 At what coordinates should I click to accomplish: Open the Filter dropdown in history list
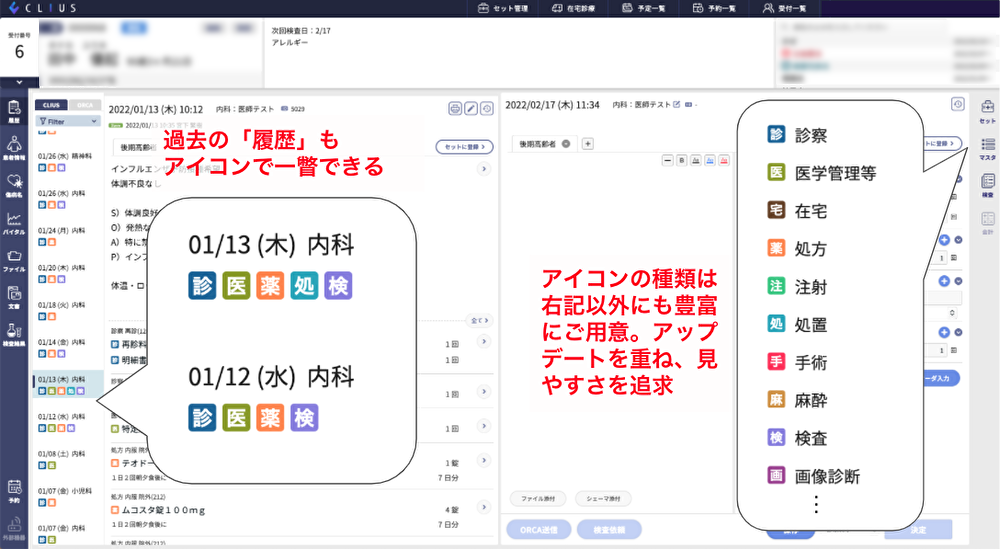click(x=68, y=121)
